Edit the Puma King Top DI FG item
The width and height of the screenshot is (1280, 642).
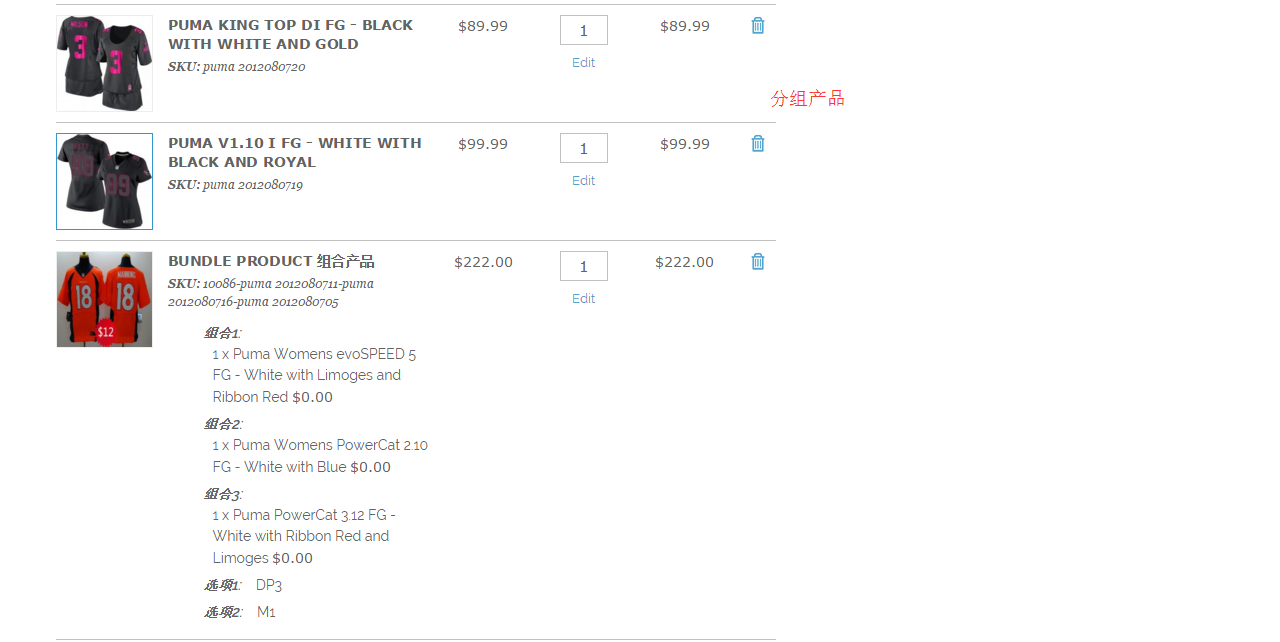coord(584,63)
